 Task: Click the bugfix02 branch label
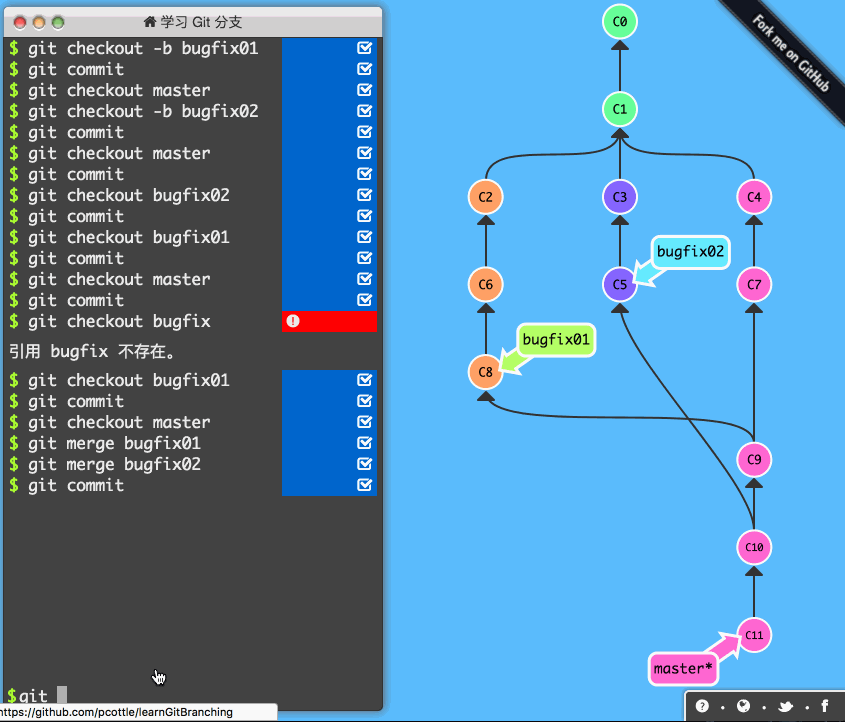click(x=690, y=252)
